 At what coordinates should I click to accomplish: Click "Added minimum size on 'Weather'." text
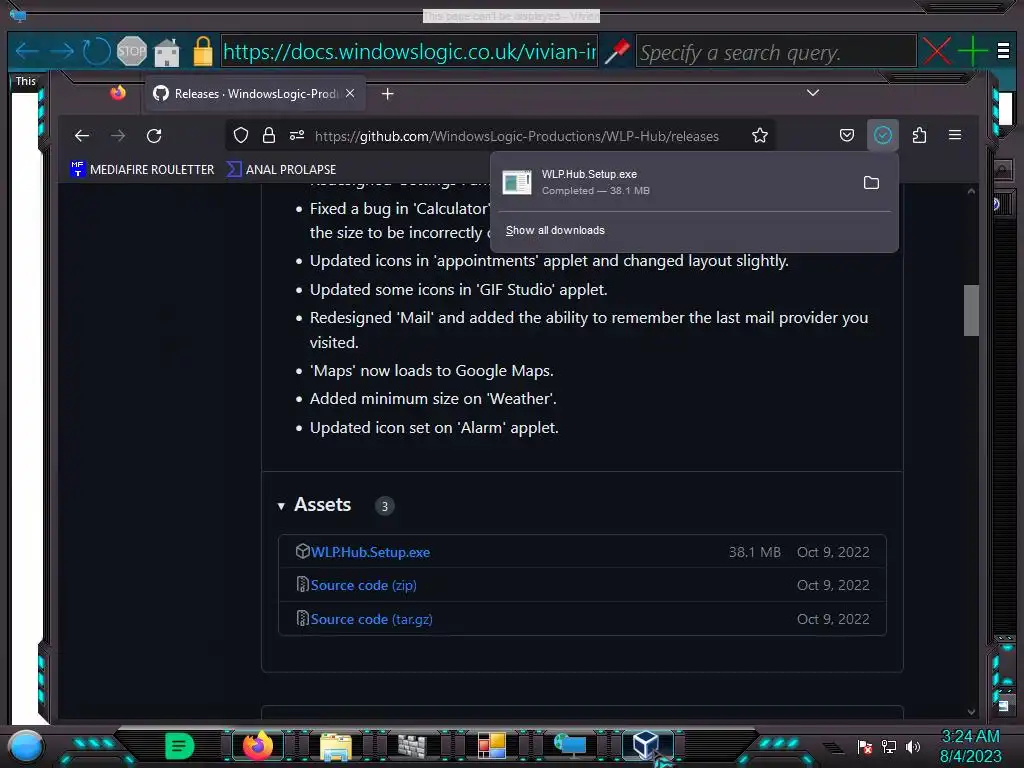point(433,398)
